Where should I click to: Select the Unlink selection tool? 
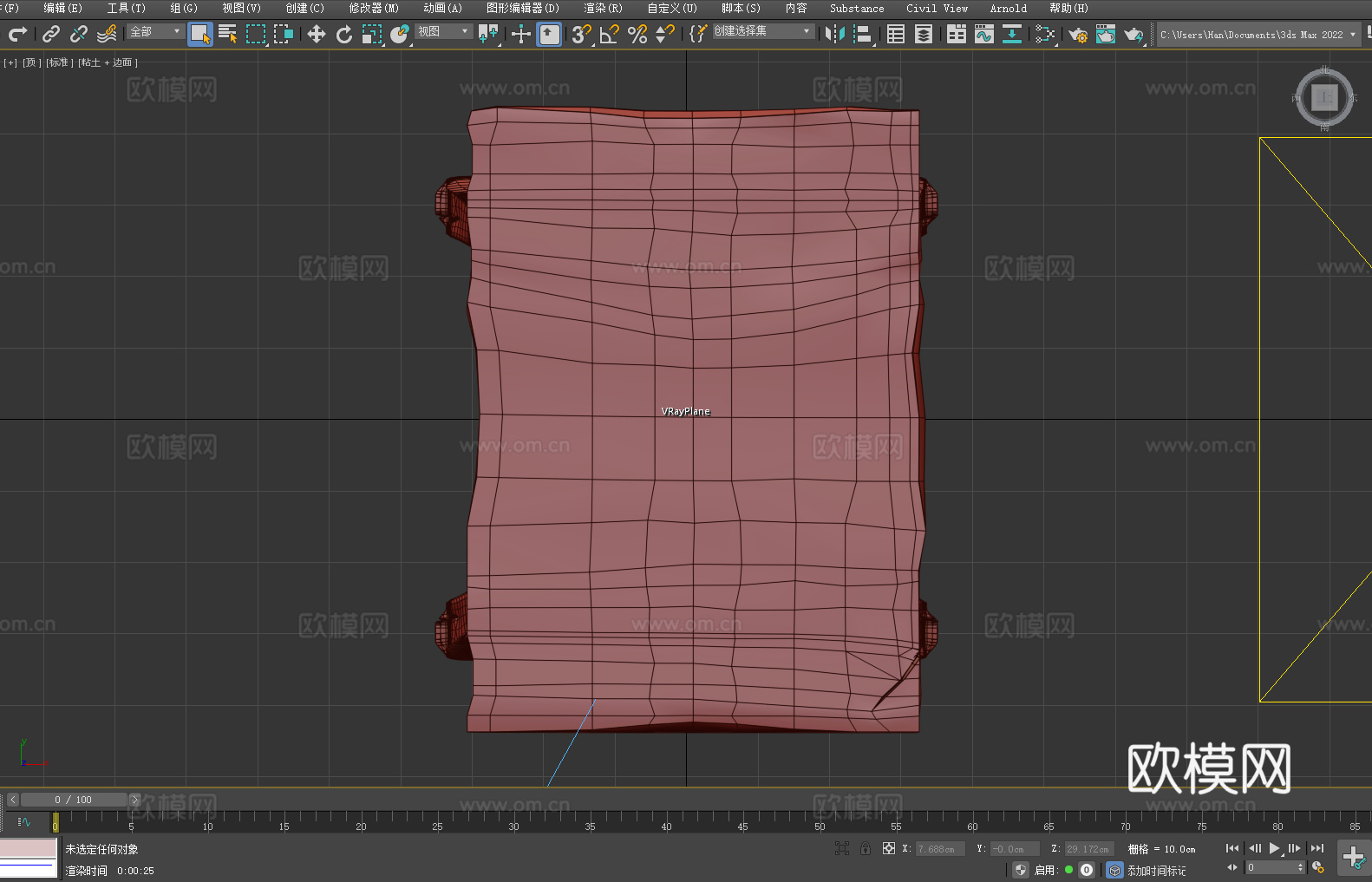tap(79, 34)
